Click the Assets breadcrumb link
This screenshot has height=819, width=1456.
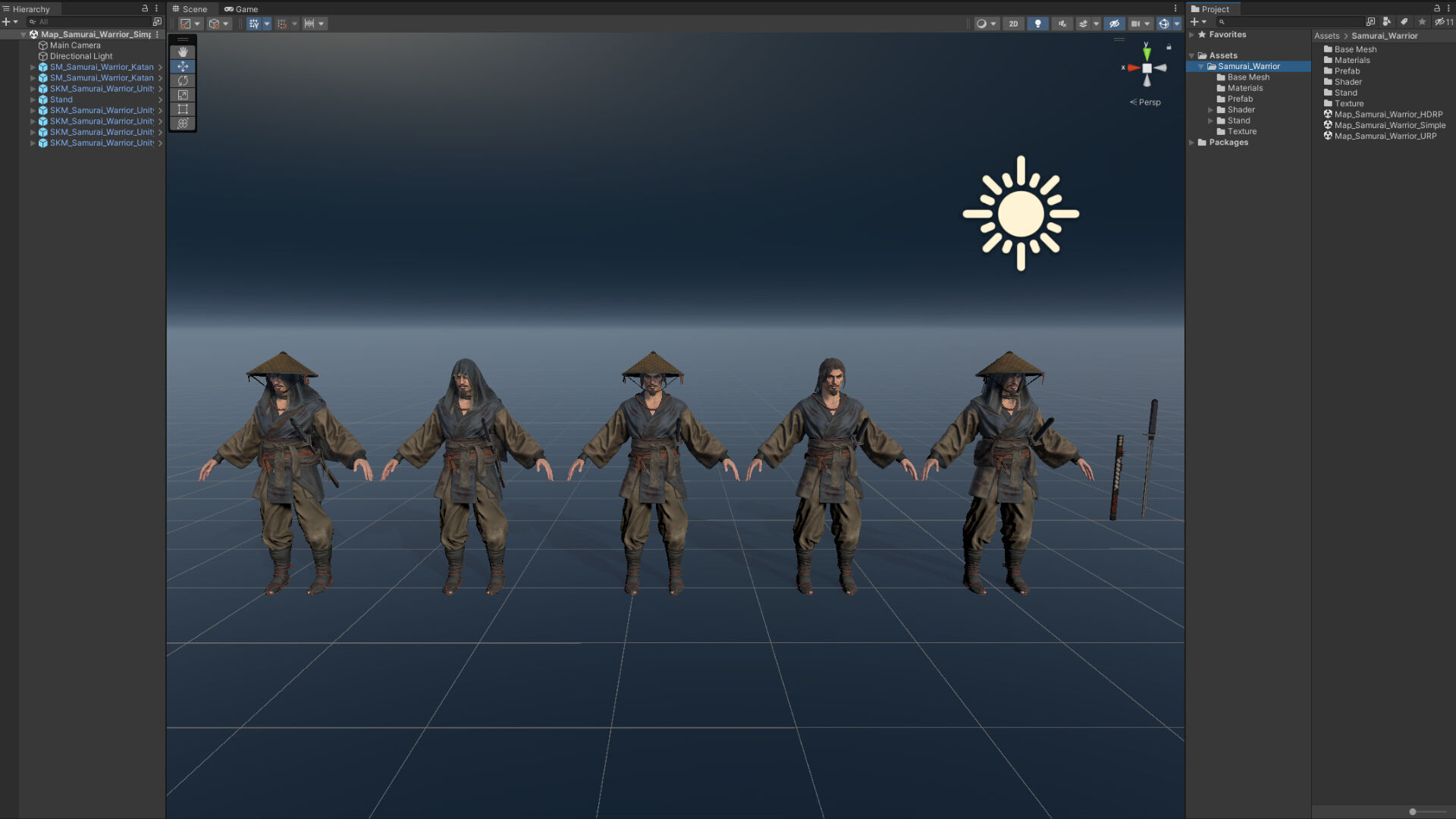tap(1326, 36)
